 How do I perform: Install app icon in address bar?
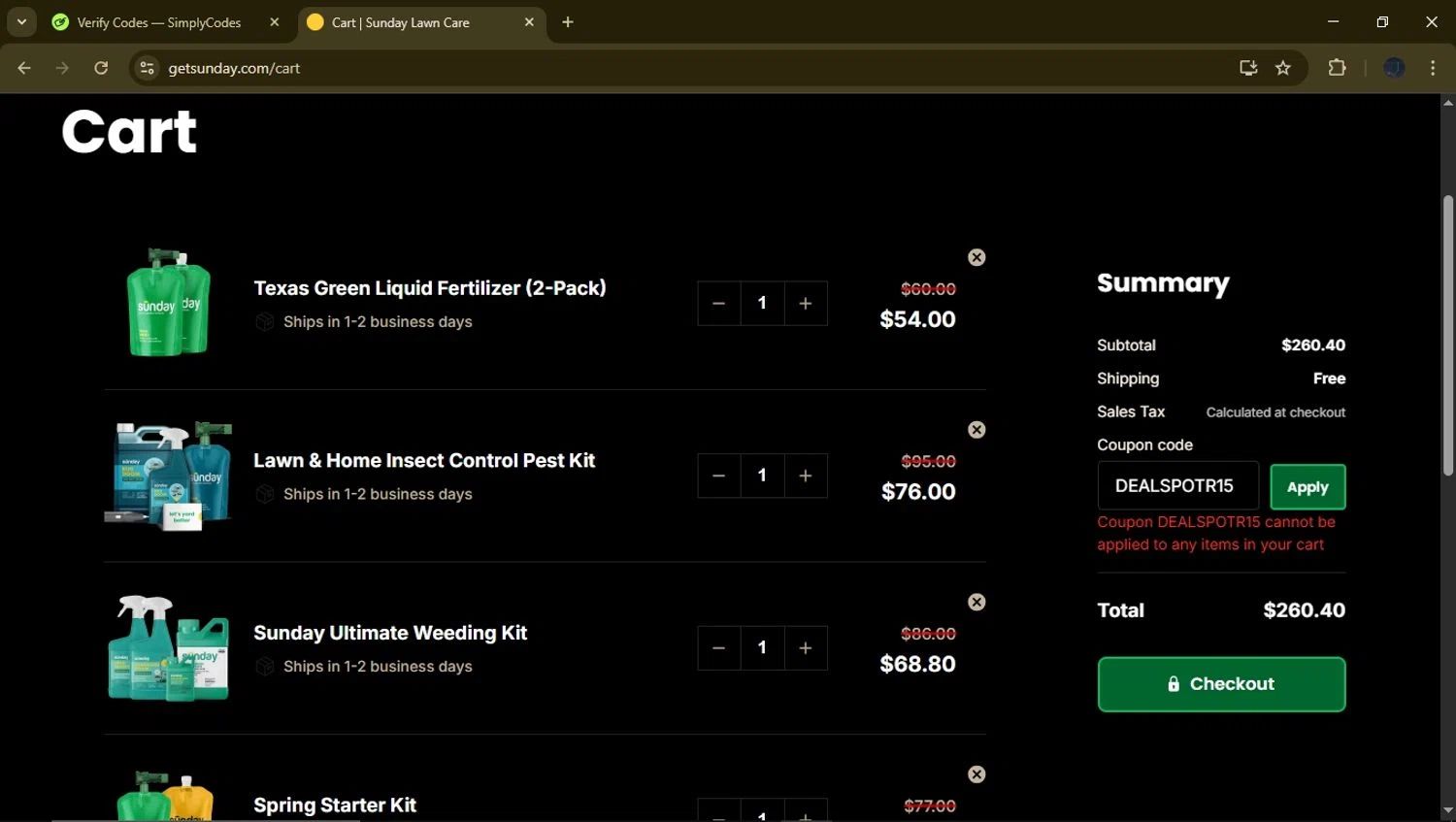(1248, 68)
